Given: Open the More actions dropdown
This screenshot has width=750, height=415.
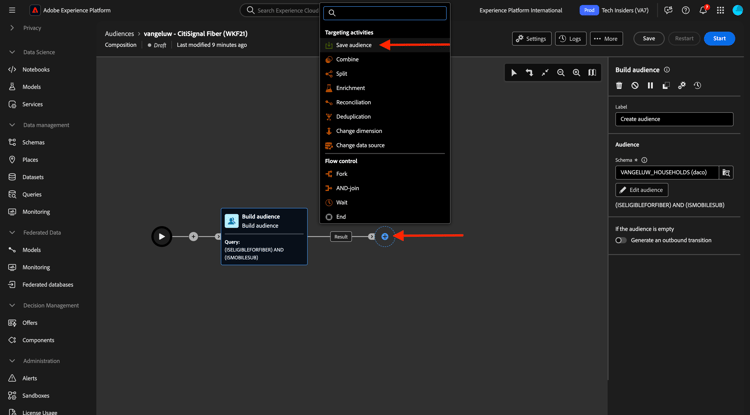Looking at the screenshot, I should click(x=606, y=39).
